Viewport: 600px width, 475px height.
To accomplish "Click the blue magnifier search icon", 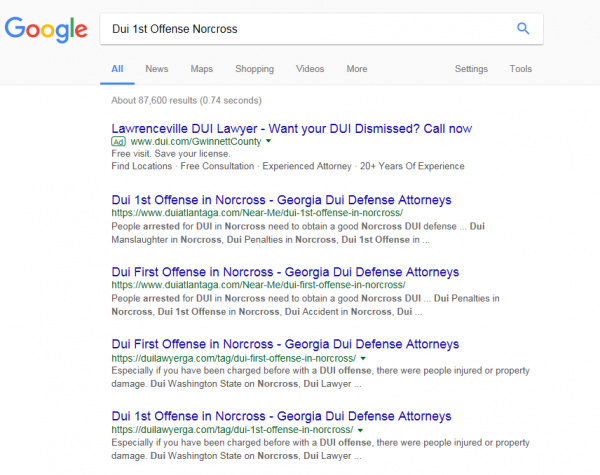I will [522, 29].
